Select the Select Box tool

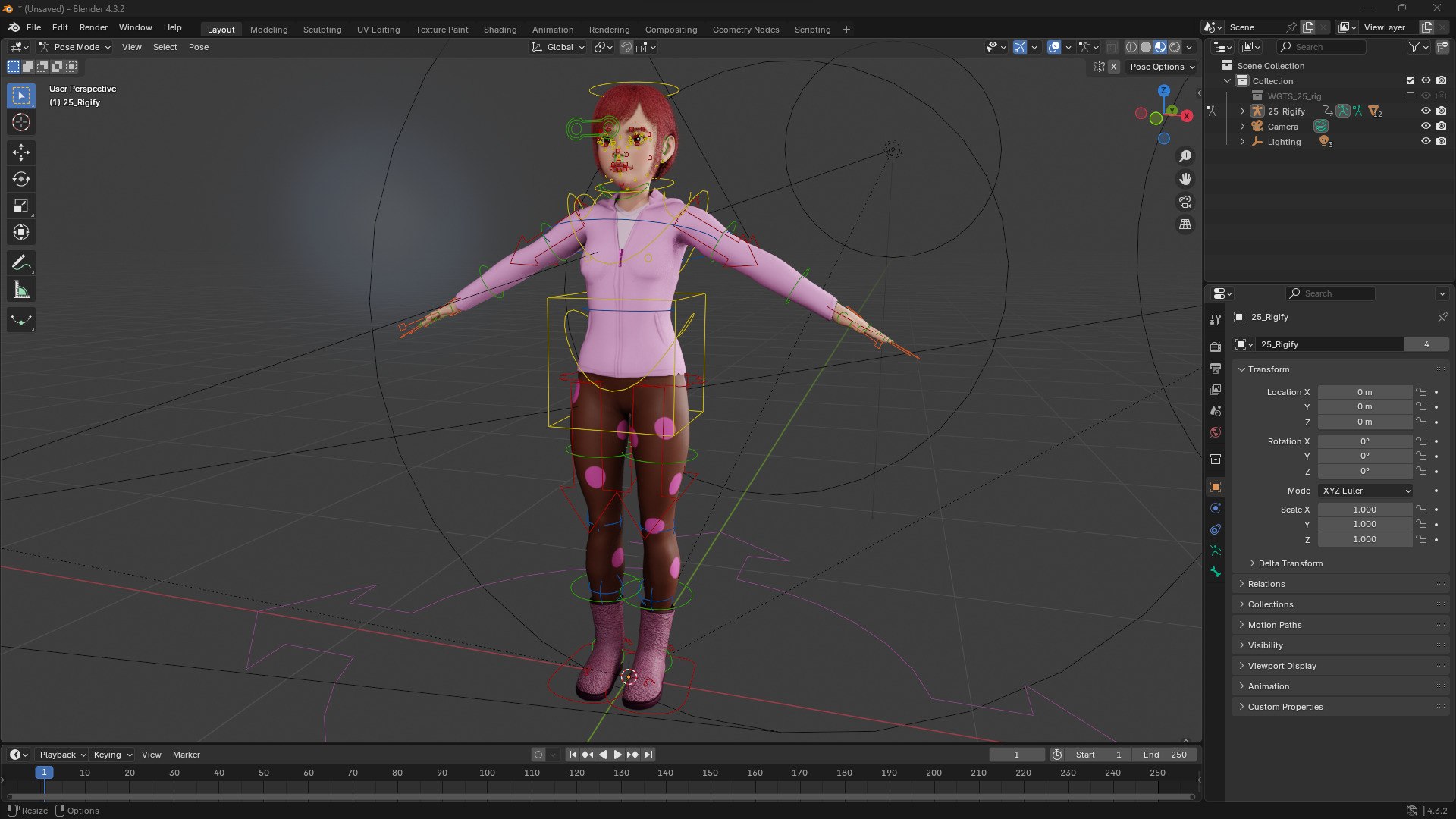(21, 96)
